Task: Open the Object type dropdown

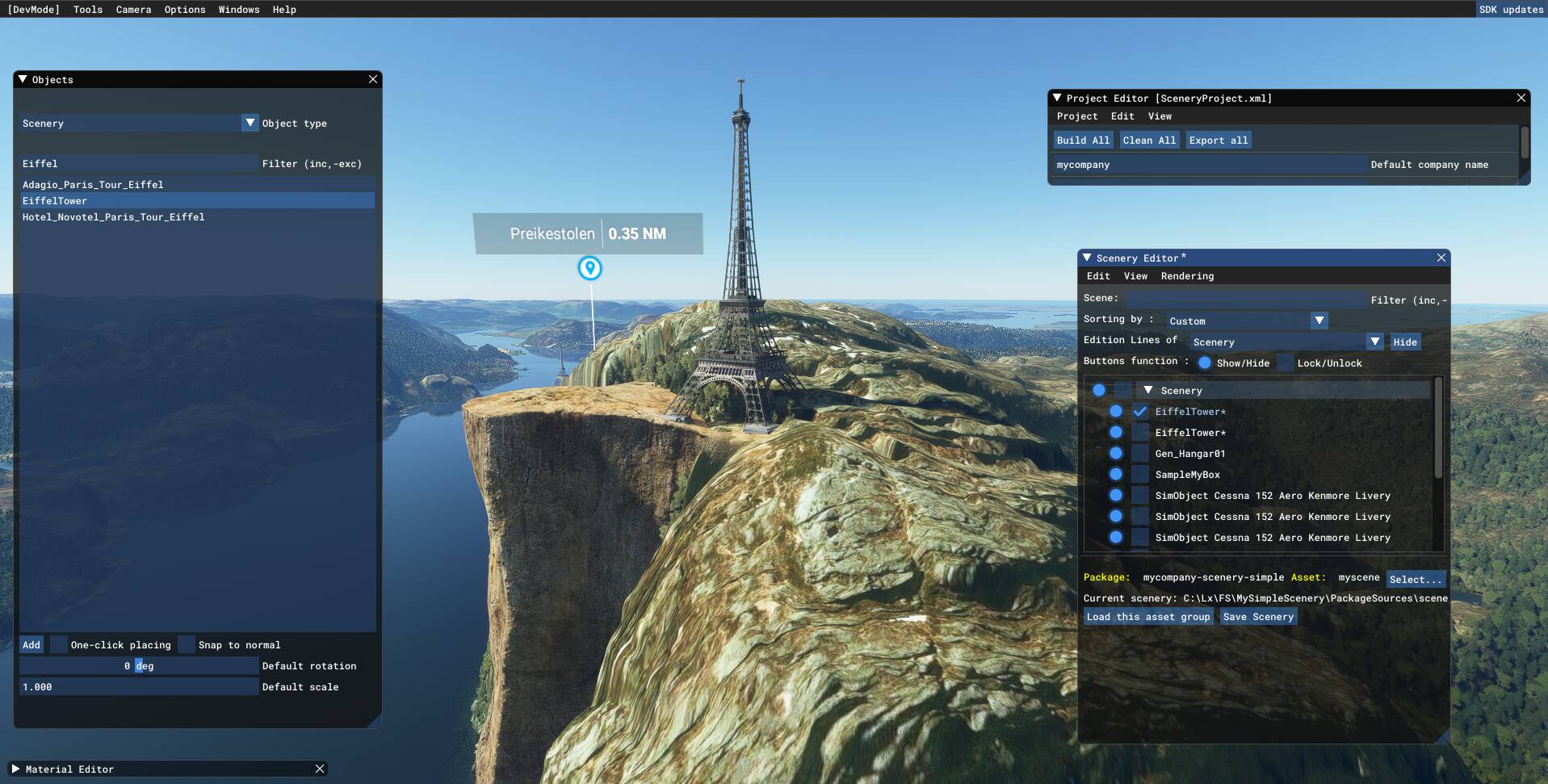Action: pos(250,123)
